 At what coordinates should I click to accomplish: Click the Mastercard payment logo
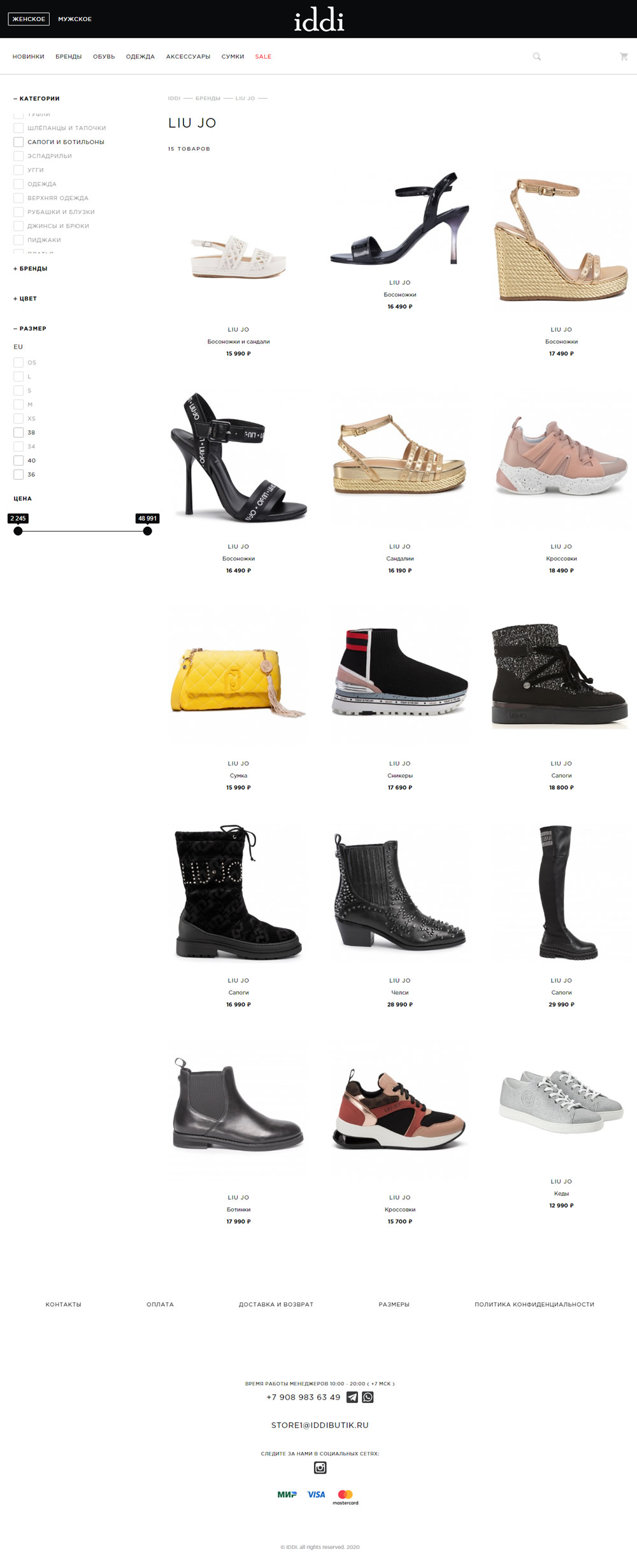[x=345, y=1497]
